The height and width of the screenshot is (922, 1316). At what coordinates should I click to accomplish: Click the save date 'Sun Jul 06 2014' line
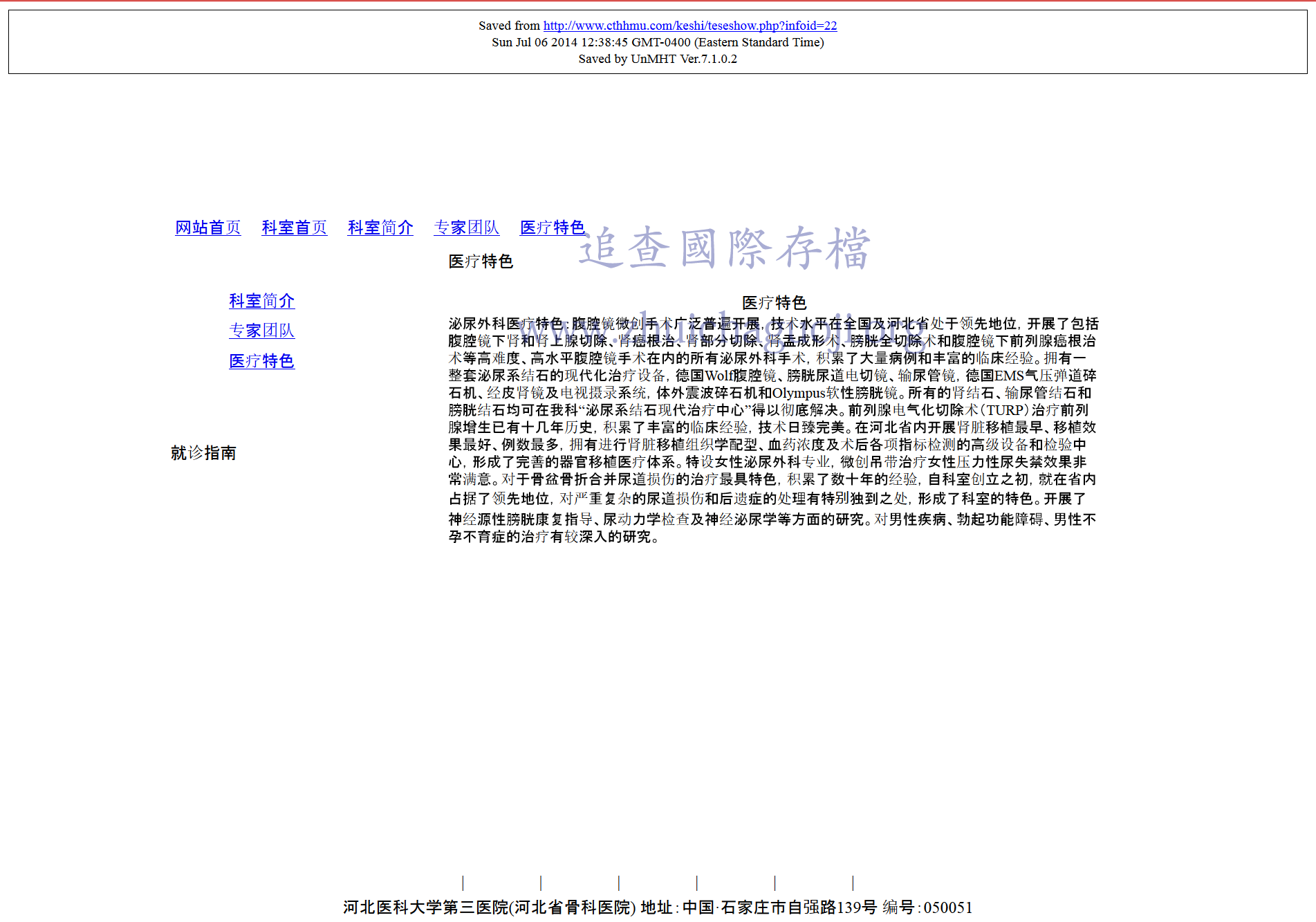point(658,42)
